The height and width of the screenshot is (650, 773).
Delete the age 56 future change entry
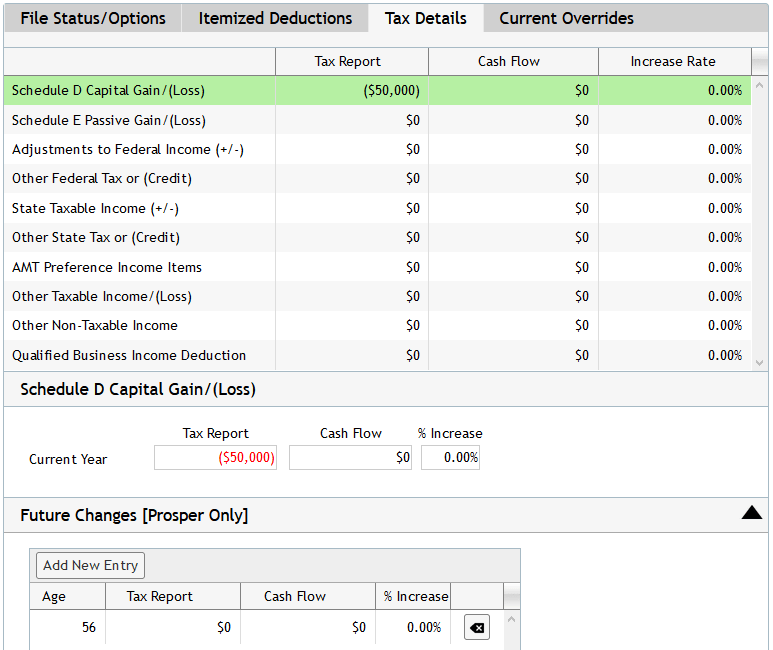click(477, 628)
